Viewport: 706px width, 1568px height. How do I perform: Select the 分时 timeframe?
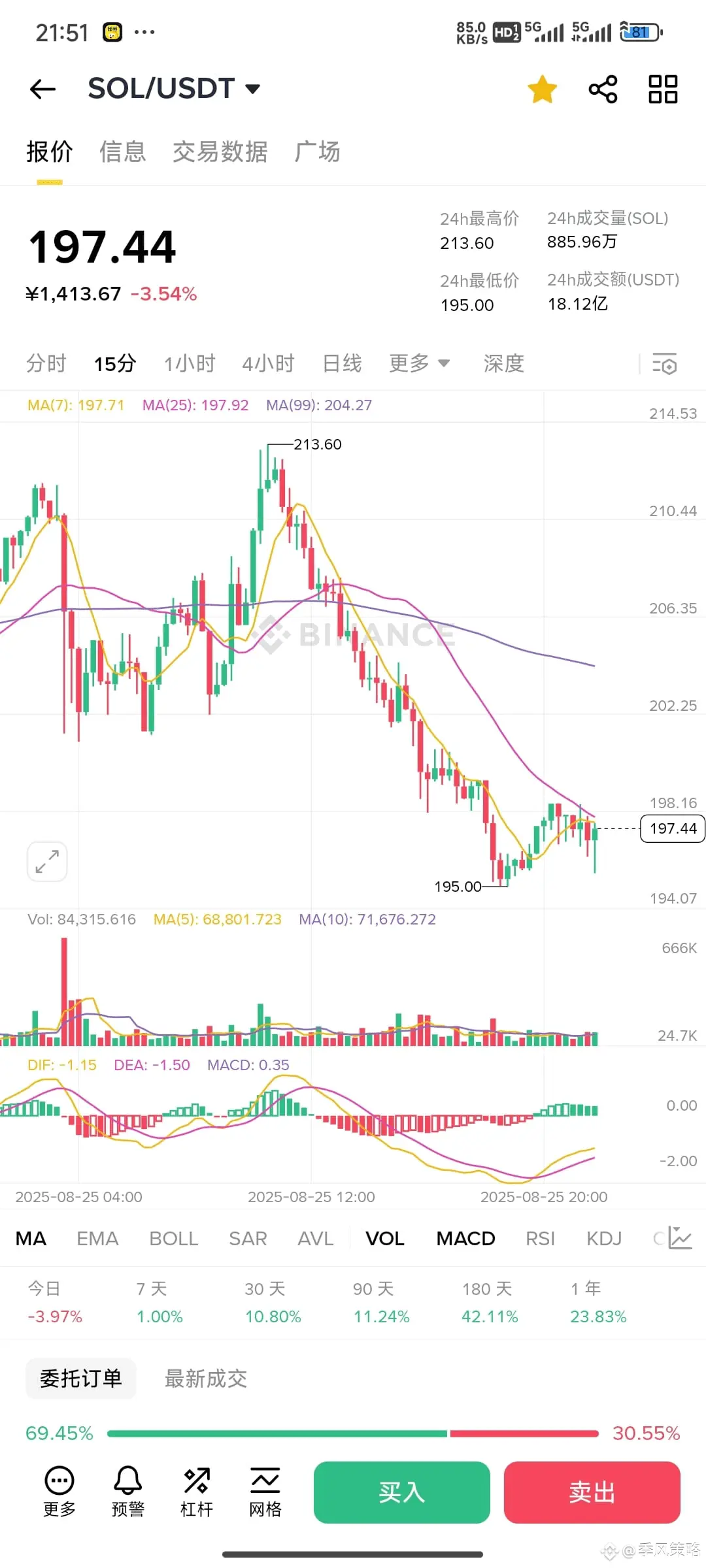coord(46,363)
